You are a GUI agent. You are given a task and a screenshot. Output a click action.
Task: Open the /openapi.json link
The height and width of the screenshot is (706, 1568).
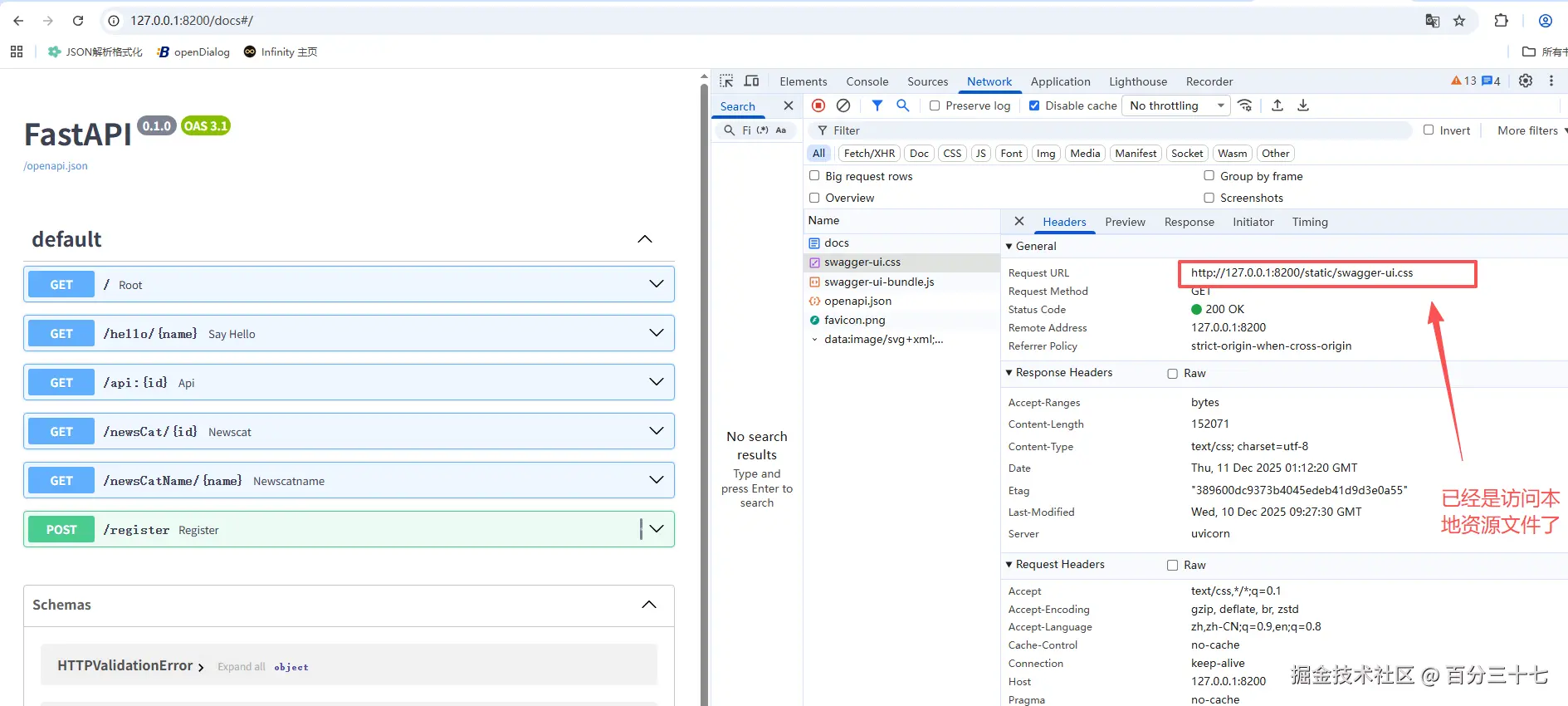pyautogui.click(x=56, y=166)
